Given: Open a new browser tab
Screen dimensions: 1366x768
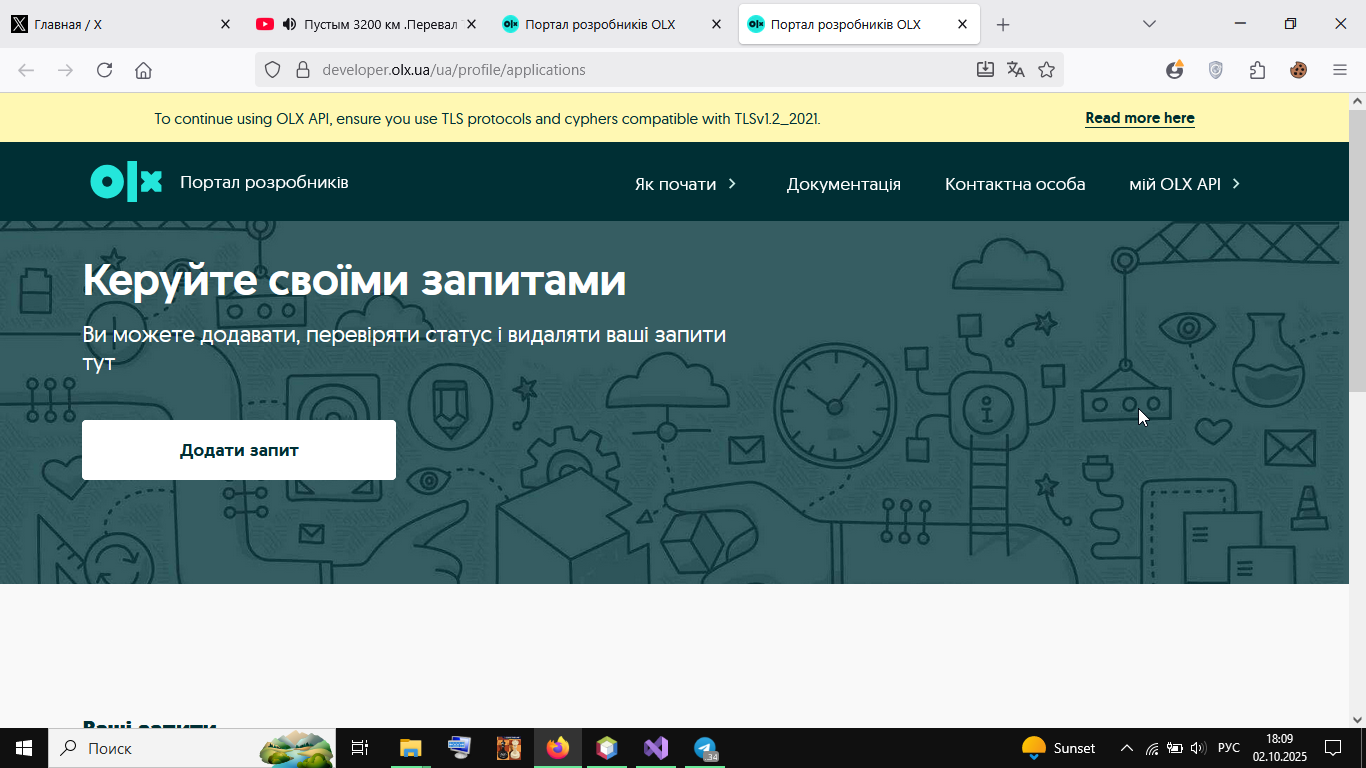Looking at the screenshot, I should coord(1003,24).
